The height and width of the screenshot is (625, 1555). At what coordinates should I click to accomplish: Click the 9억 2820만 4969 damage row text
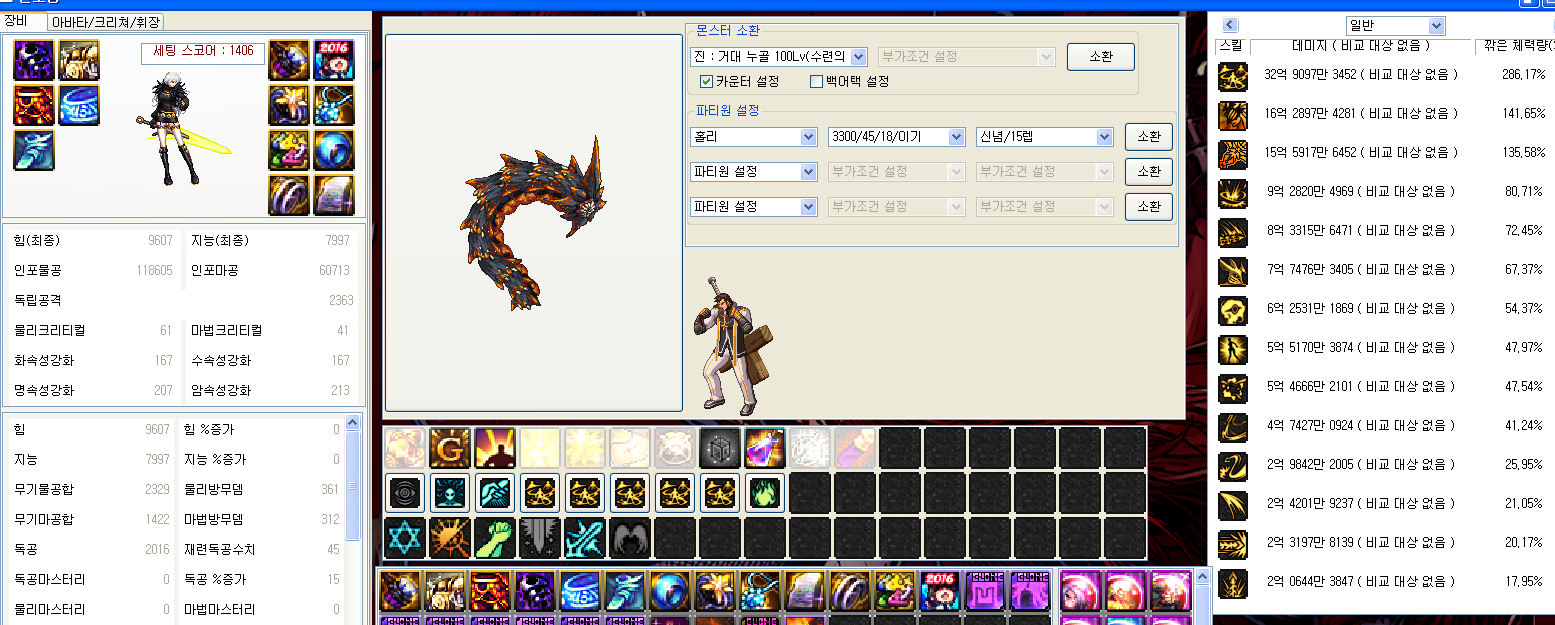(1360, 192)
